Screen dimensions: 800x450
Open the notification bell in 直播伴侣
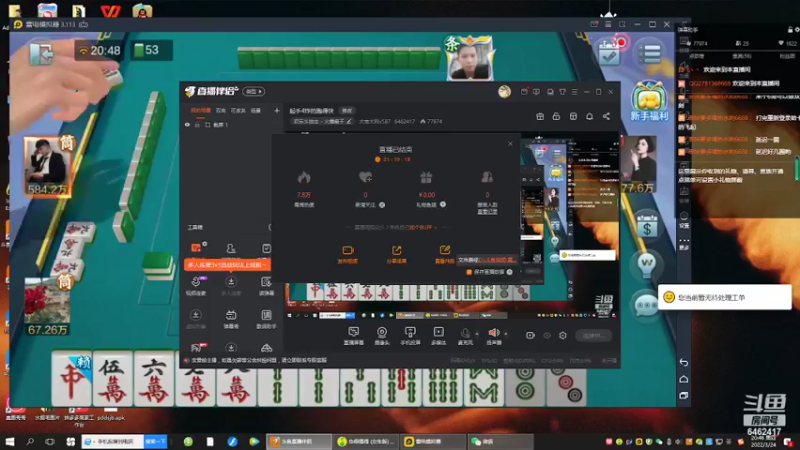589,116
